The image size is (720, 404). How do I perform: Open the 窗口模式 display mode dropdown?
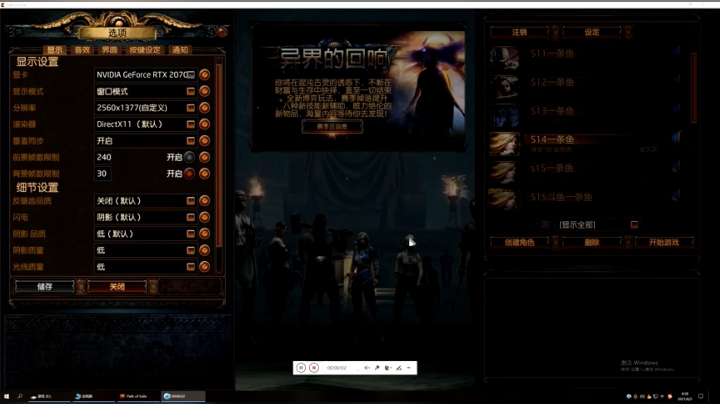146,91
